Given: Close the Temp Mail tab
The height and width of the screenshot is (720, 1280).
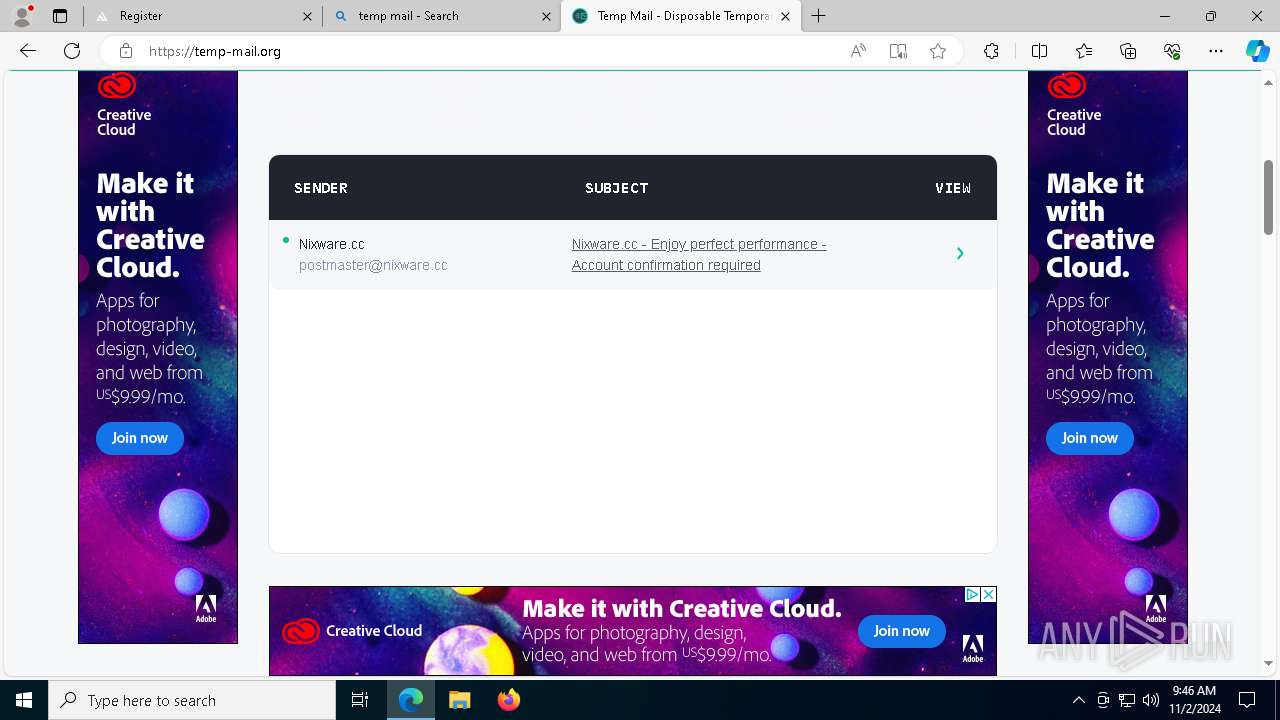Looking at the screenshot, I should click(x=785, y=16).
